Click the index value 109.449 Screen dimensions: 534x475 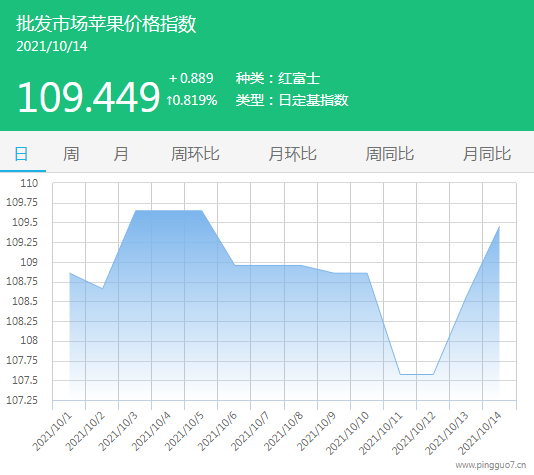click(88, 97)
